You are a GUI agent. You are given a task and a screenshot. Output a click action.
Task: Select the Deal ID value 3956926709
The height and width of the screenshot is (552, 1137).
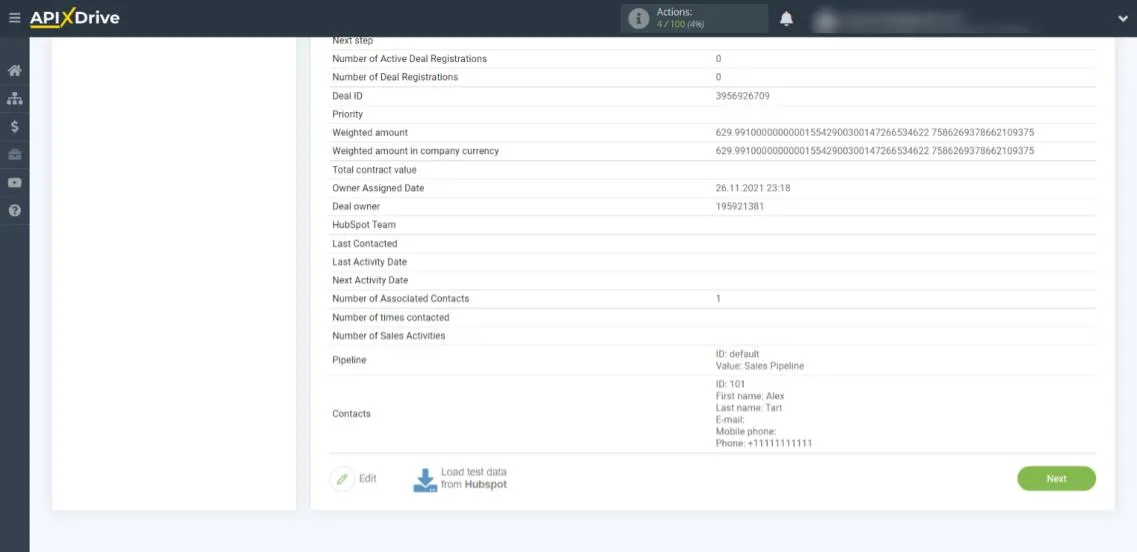(x=742, y=96)
